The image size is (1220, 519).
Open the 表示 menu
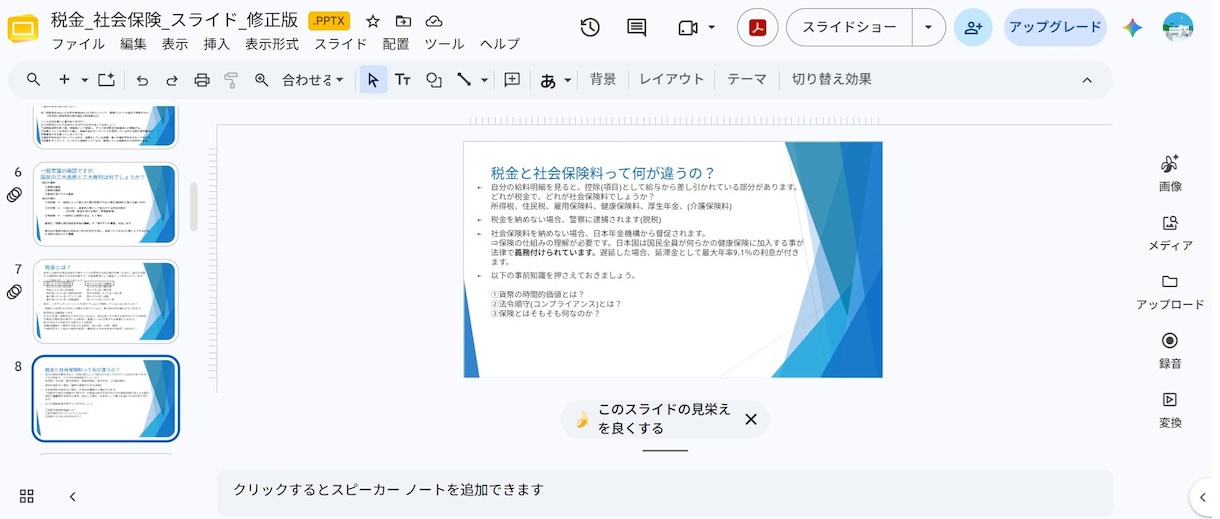tap(175, 44)
